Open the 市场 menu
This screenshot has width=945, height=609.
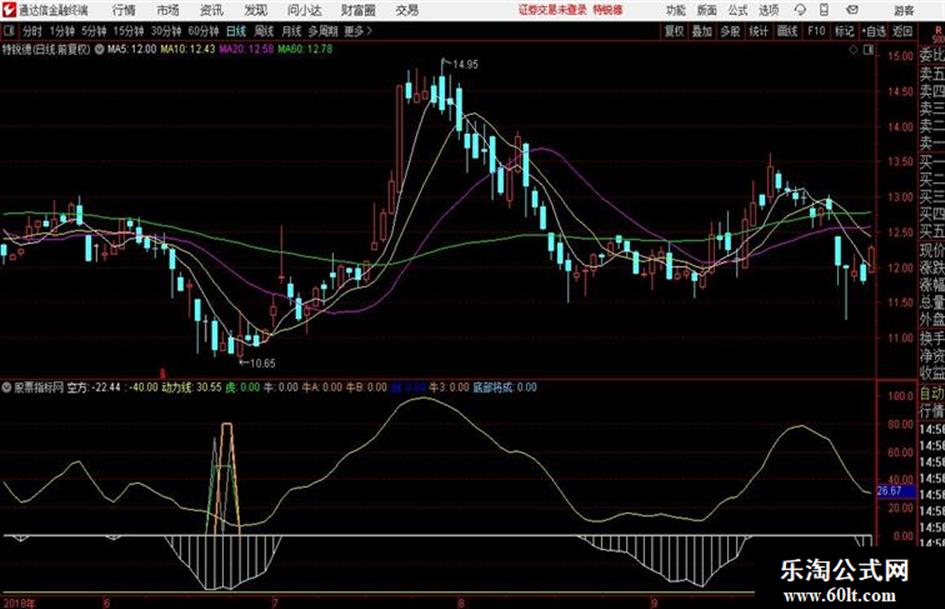(168, 10)
